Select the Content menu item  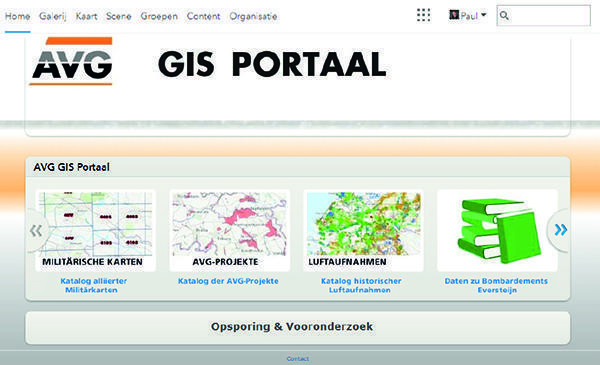204,16
